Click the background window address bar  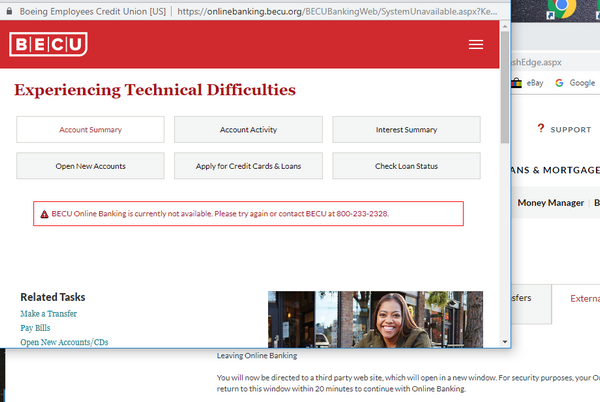tap(556, 62)
